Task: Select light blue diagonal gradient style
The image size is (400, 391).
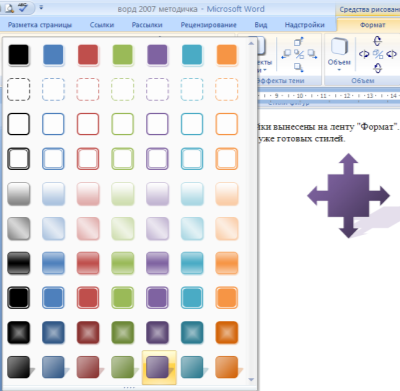Action: coord(53,229)
